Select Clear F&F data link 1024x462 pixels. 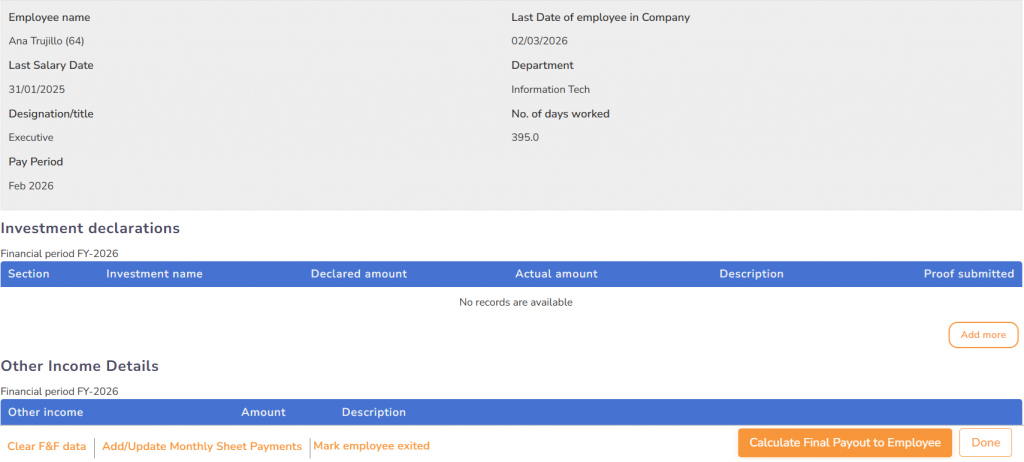pos(47,446)
